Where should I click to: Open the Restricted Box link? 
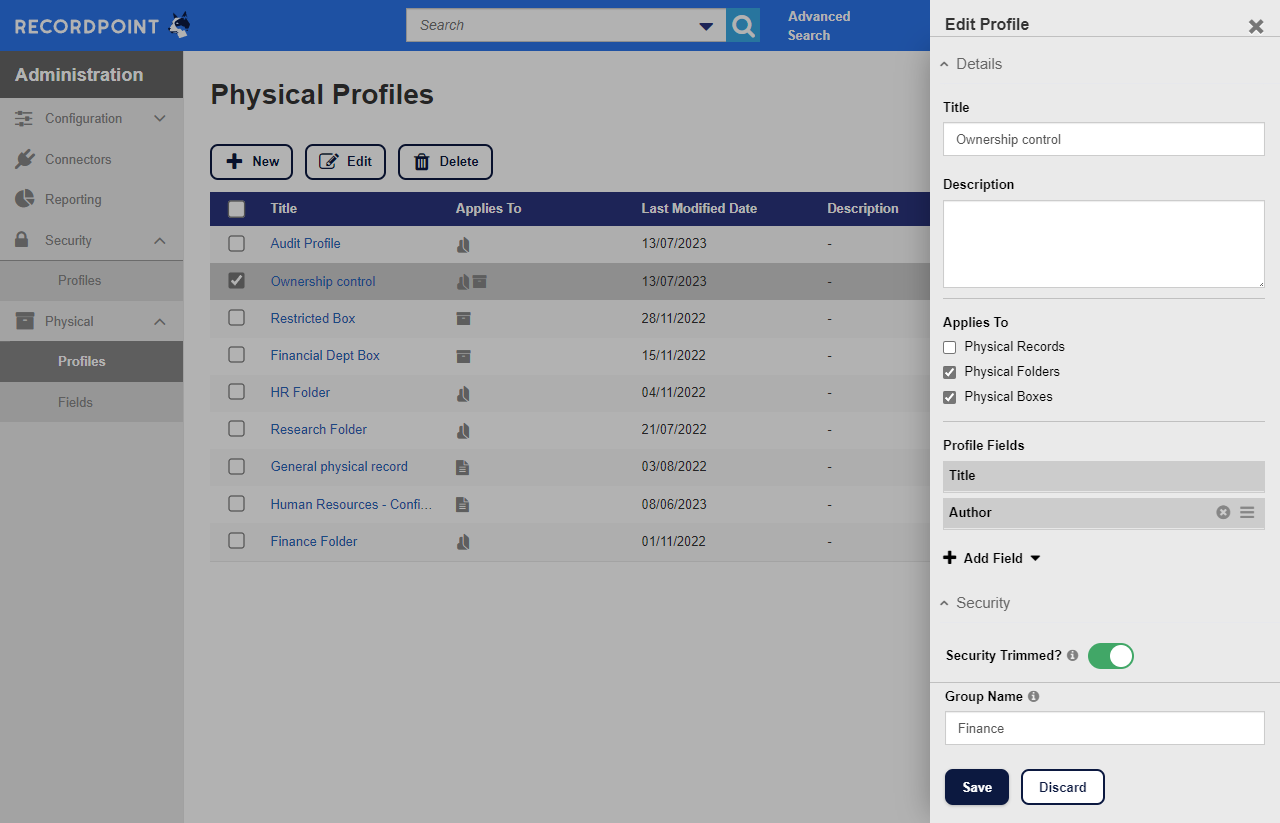[313, 318]
